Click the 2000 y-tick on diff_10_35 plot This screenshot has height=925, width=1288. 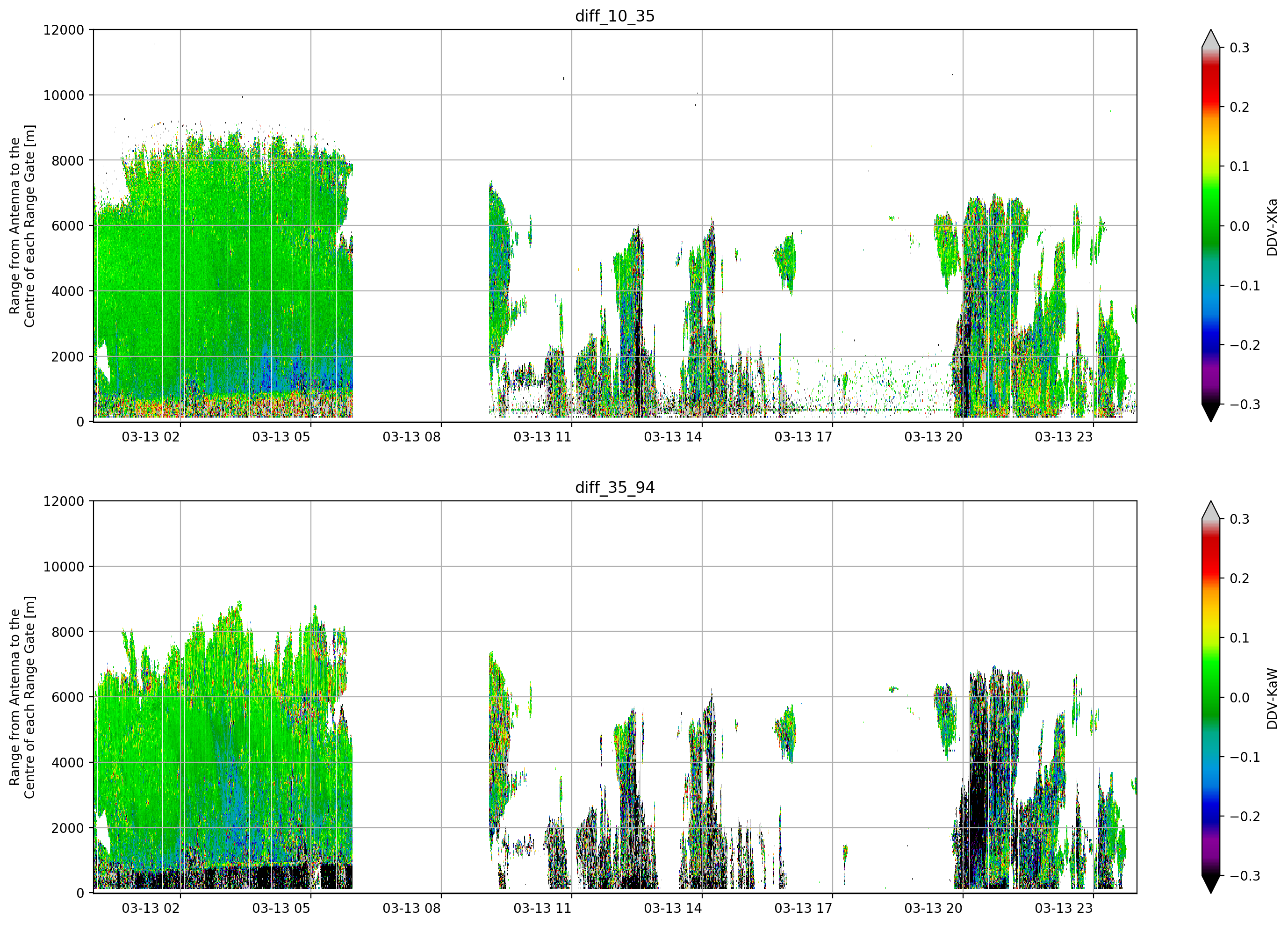pos(68,357)
